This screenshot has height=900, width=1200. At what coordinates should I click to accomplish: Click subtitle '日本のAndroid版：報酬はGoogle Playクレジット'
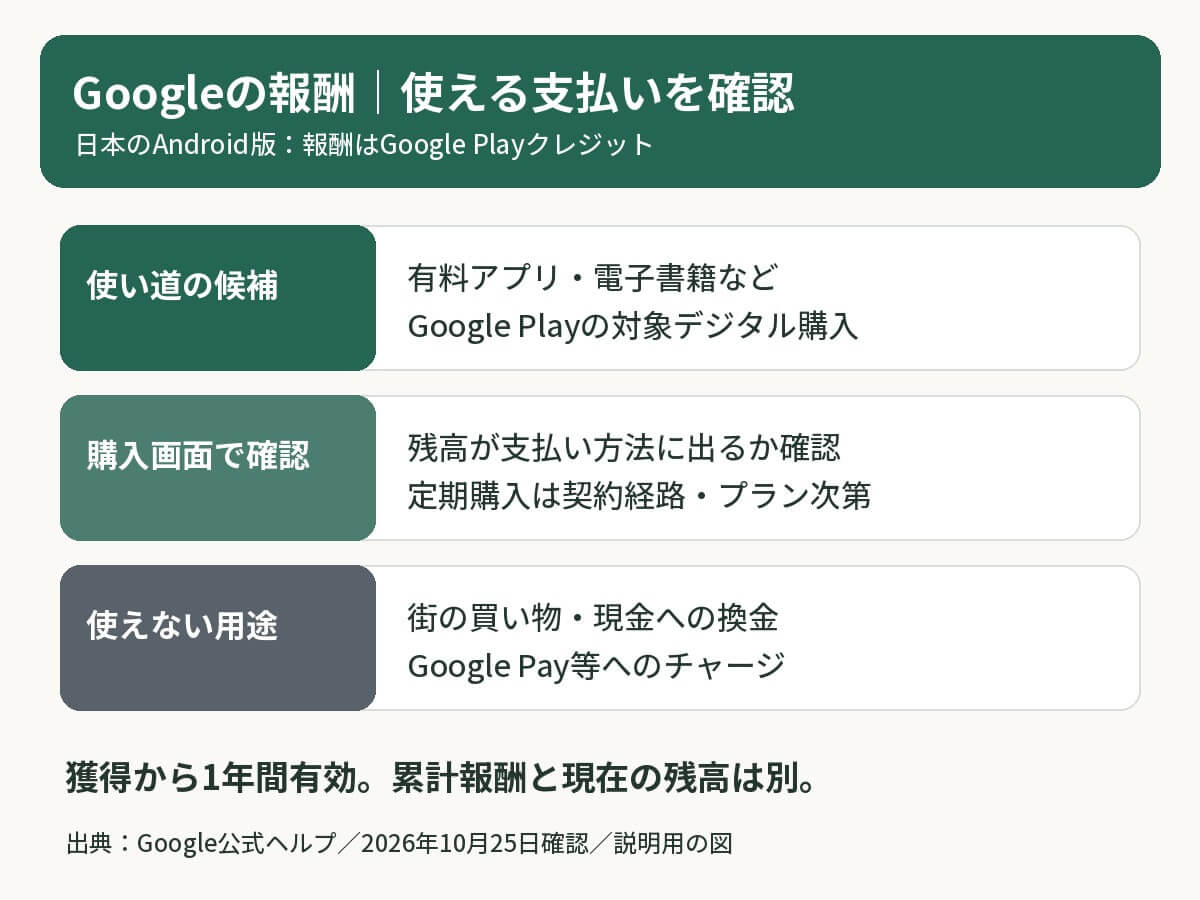[364, 145]
